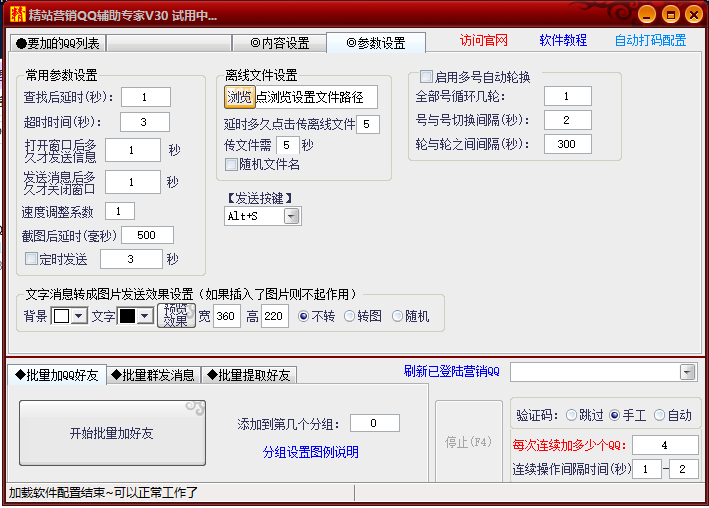This screenshot has height=508, width=709.
Task: Edit the 查找后延时(秒) field
Action: [146, 97]
